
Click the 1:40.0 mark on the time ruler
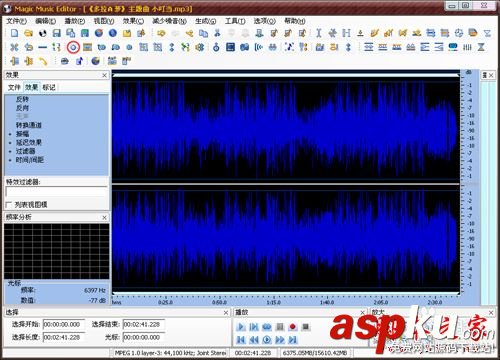[327, 302]
